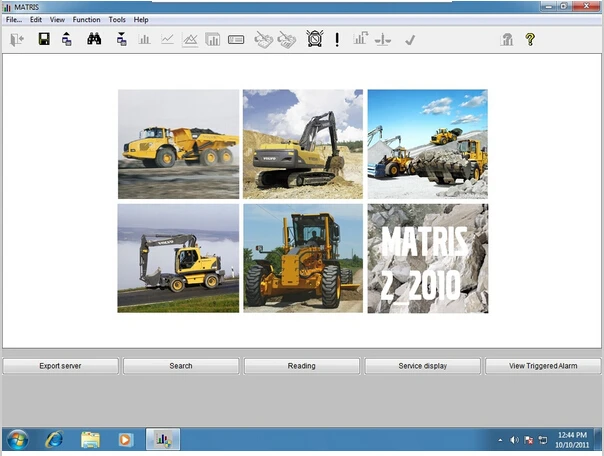Viewport: 604px width, 456px height.
Task: Click the balance scale icon
Action: pyautogui.click(x=383, y=39)
